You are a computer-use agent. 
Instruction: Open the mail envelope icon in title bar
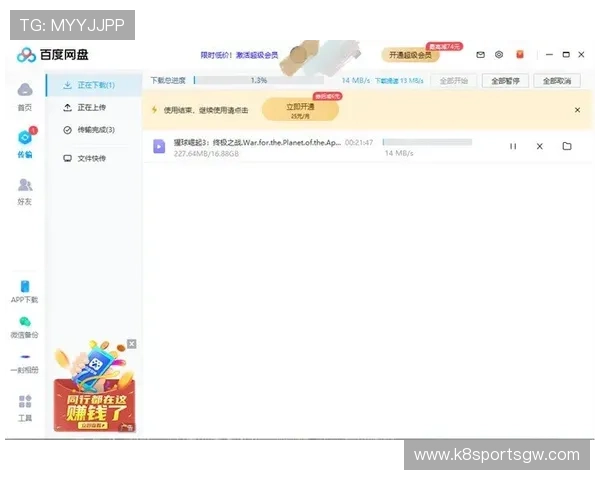(x=481, y=55)
